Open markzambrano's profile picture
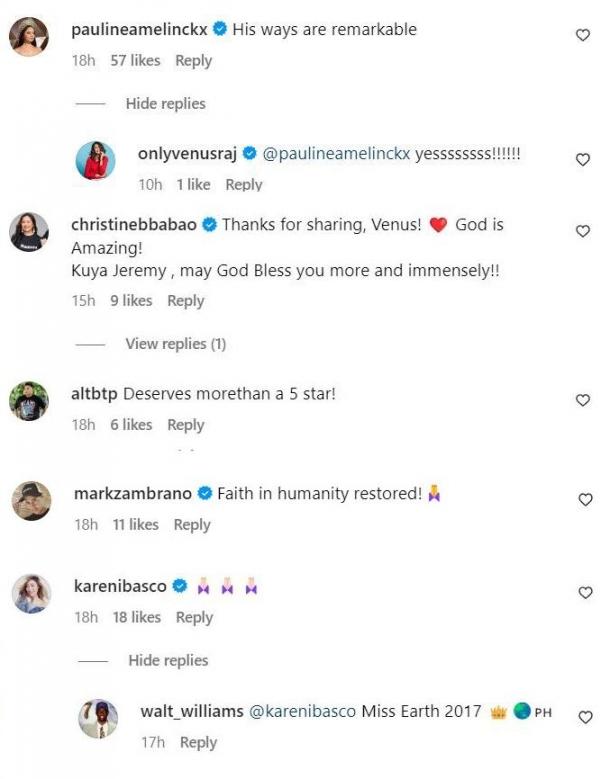The height and width of the screenshot is (779, 601). coord(31,500)
